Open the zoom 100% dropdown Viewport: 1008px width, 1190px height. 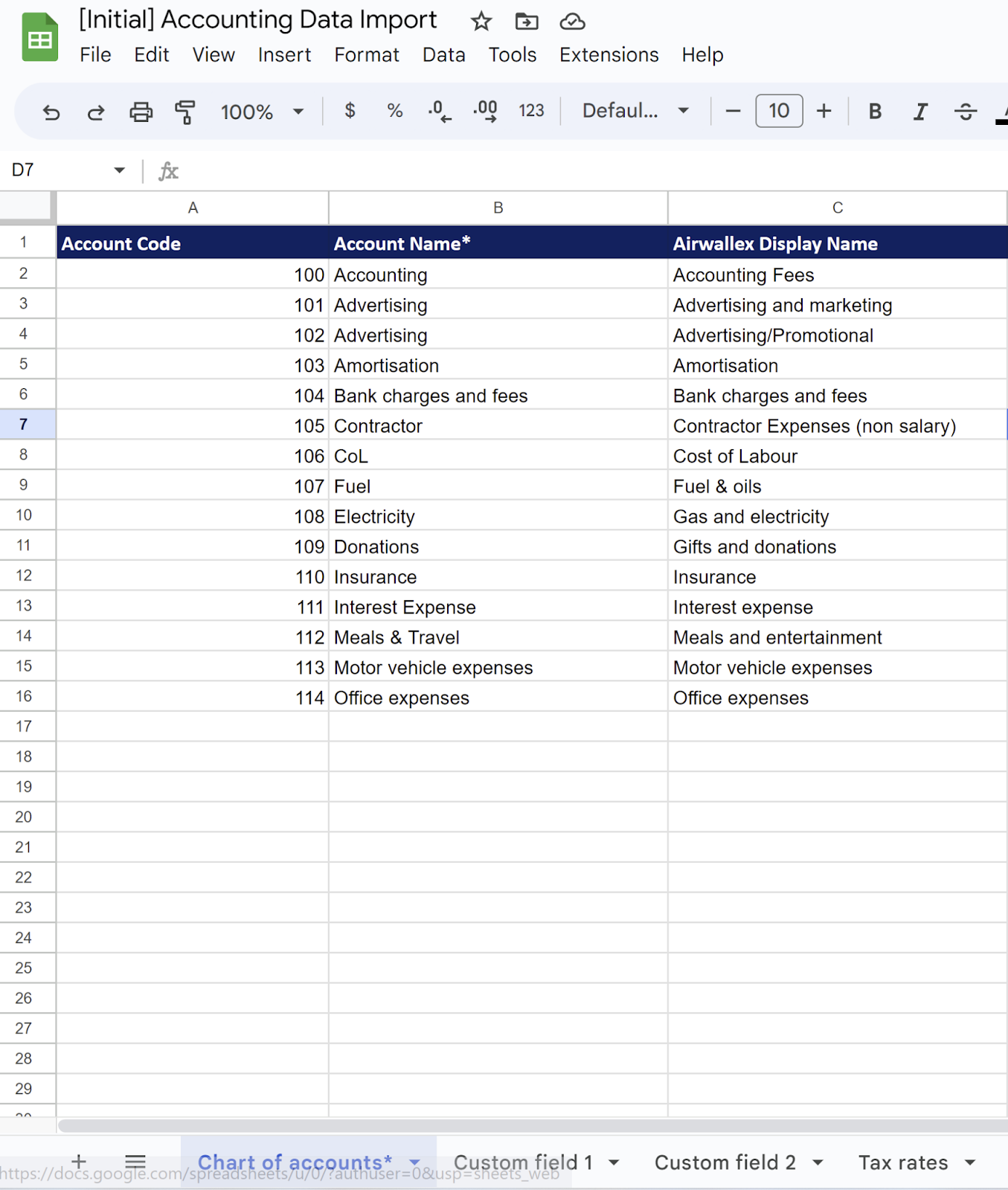[262, 112]
